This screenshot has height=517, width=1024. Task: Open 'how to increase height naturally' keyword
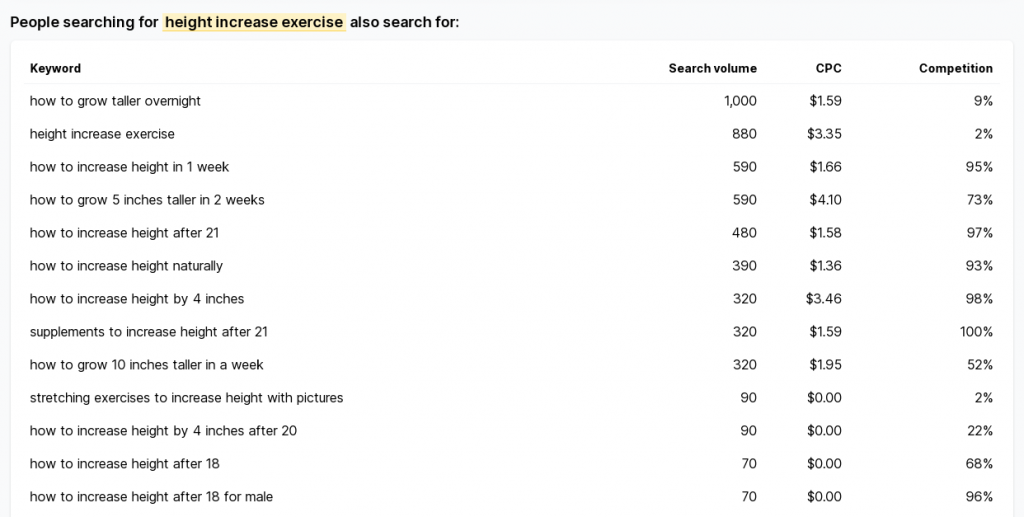[x=126, y=266]
